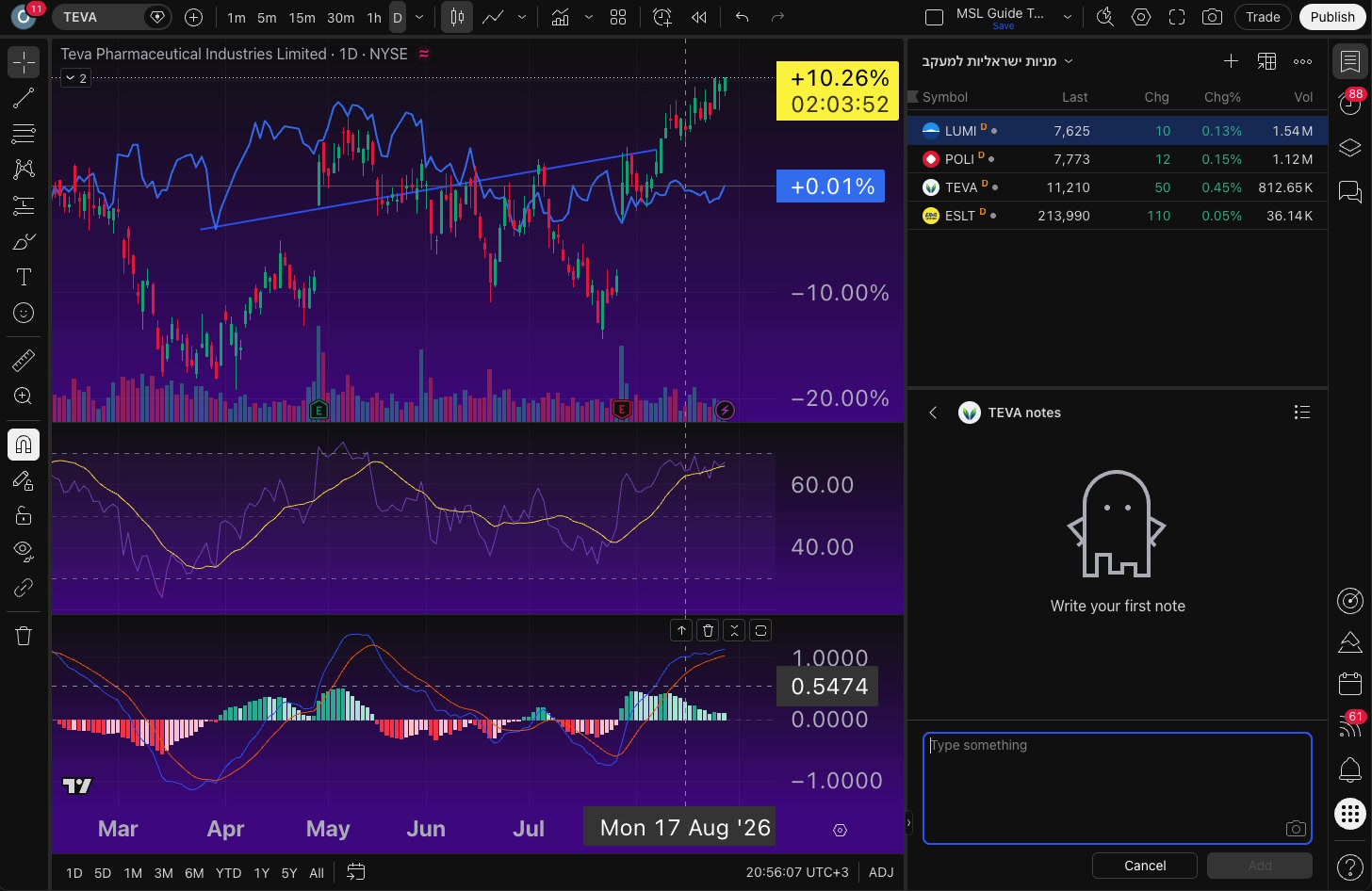Viewport: 1372px width, 891px height.
Task: Undo the last chart action
Action: point(743,17)
